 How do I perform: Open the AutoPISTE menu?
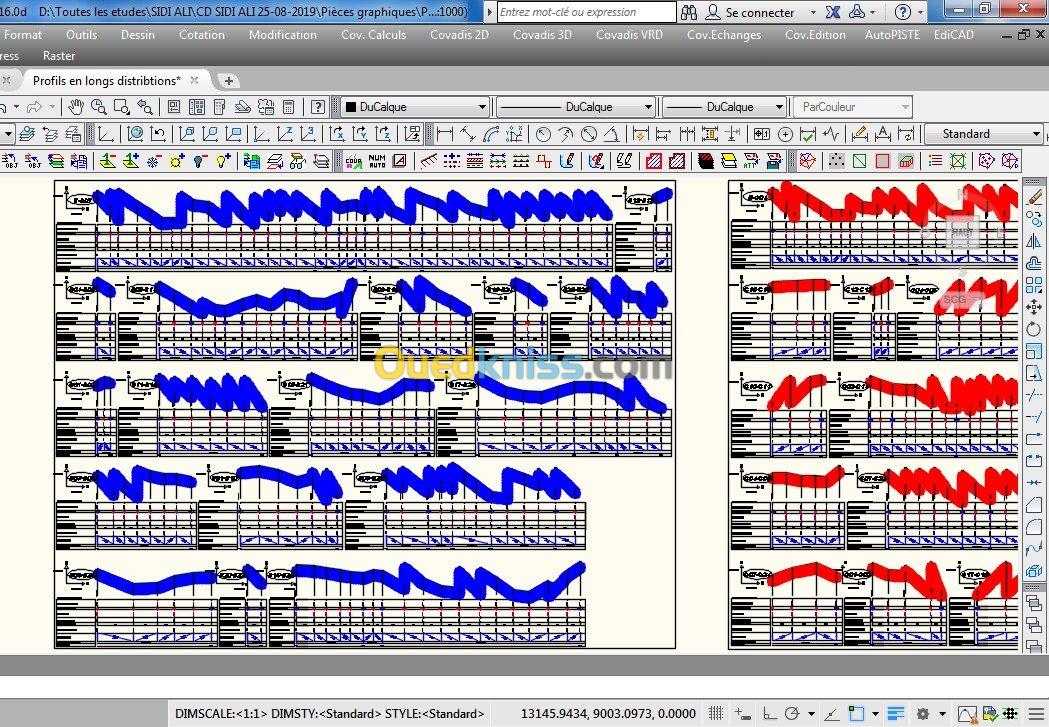892,35
